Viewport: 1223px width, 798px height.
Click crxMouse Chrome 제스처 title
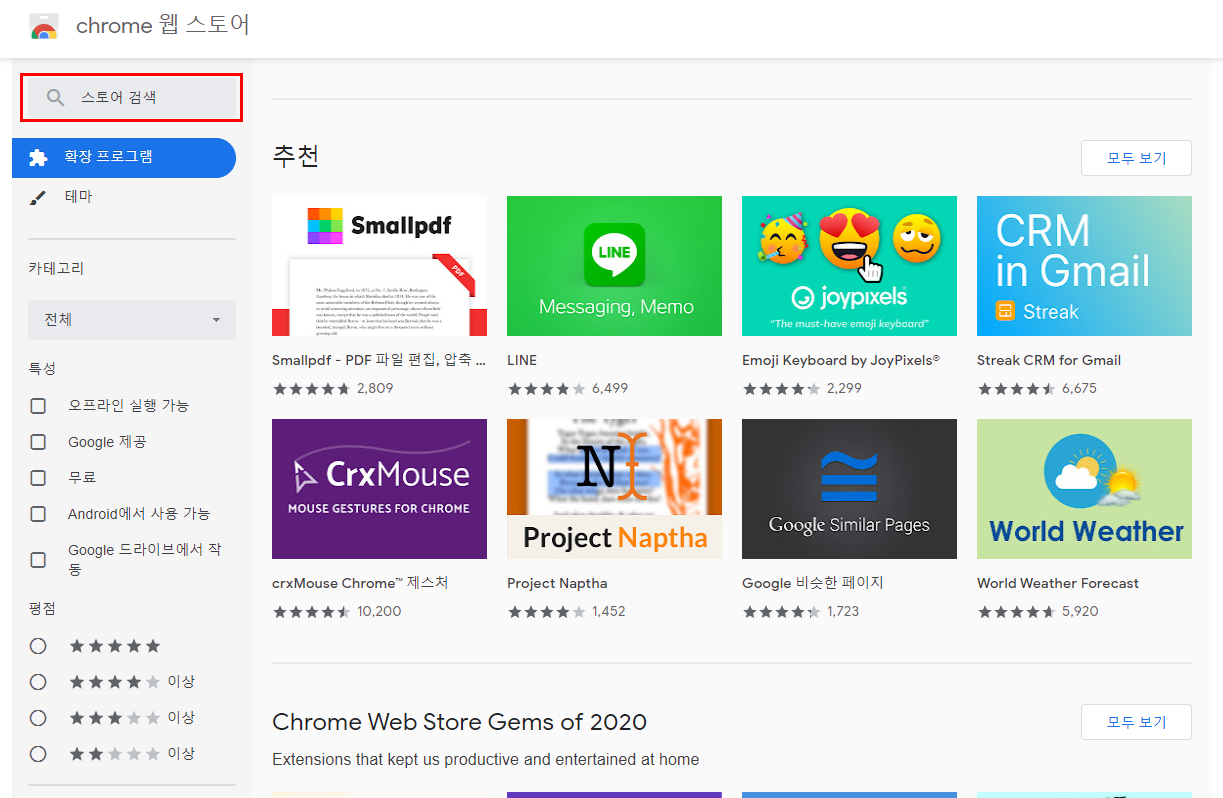[x=360, y=583]
